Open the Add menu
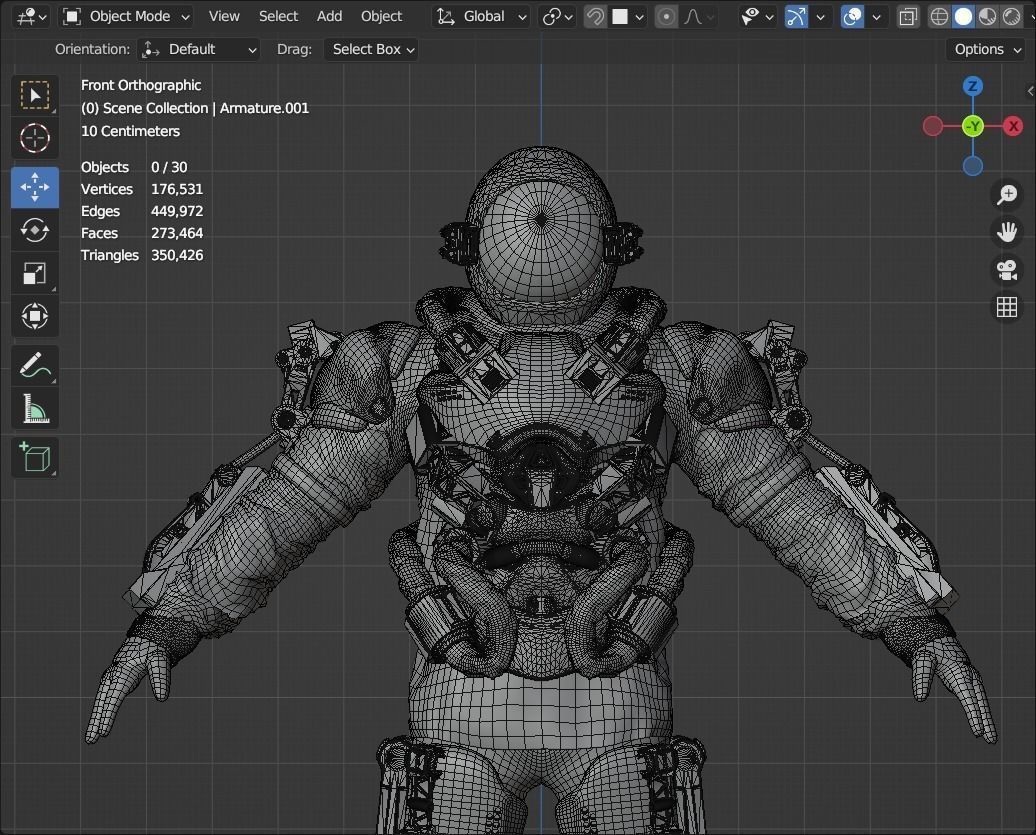 click(x=329, y=17)
